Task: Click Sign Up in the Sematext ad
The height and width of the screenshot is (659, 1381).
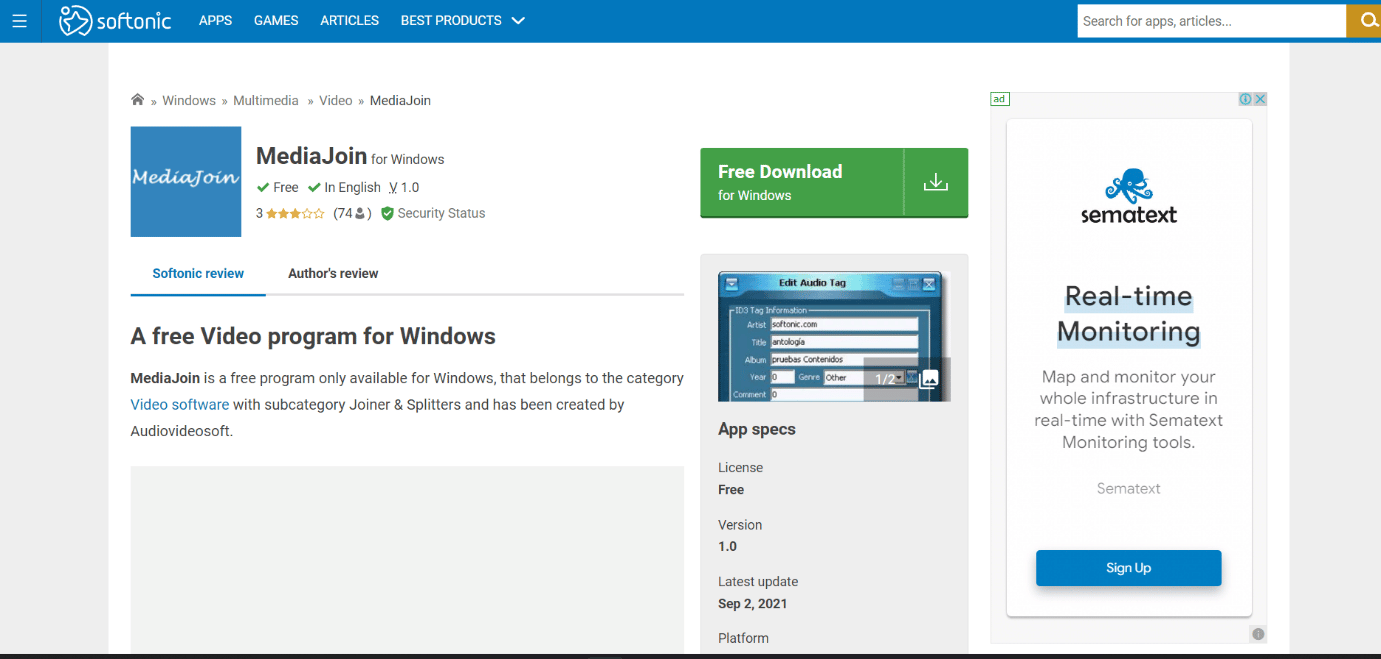Action: (1129, 568)
